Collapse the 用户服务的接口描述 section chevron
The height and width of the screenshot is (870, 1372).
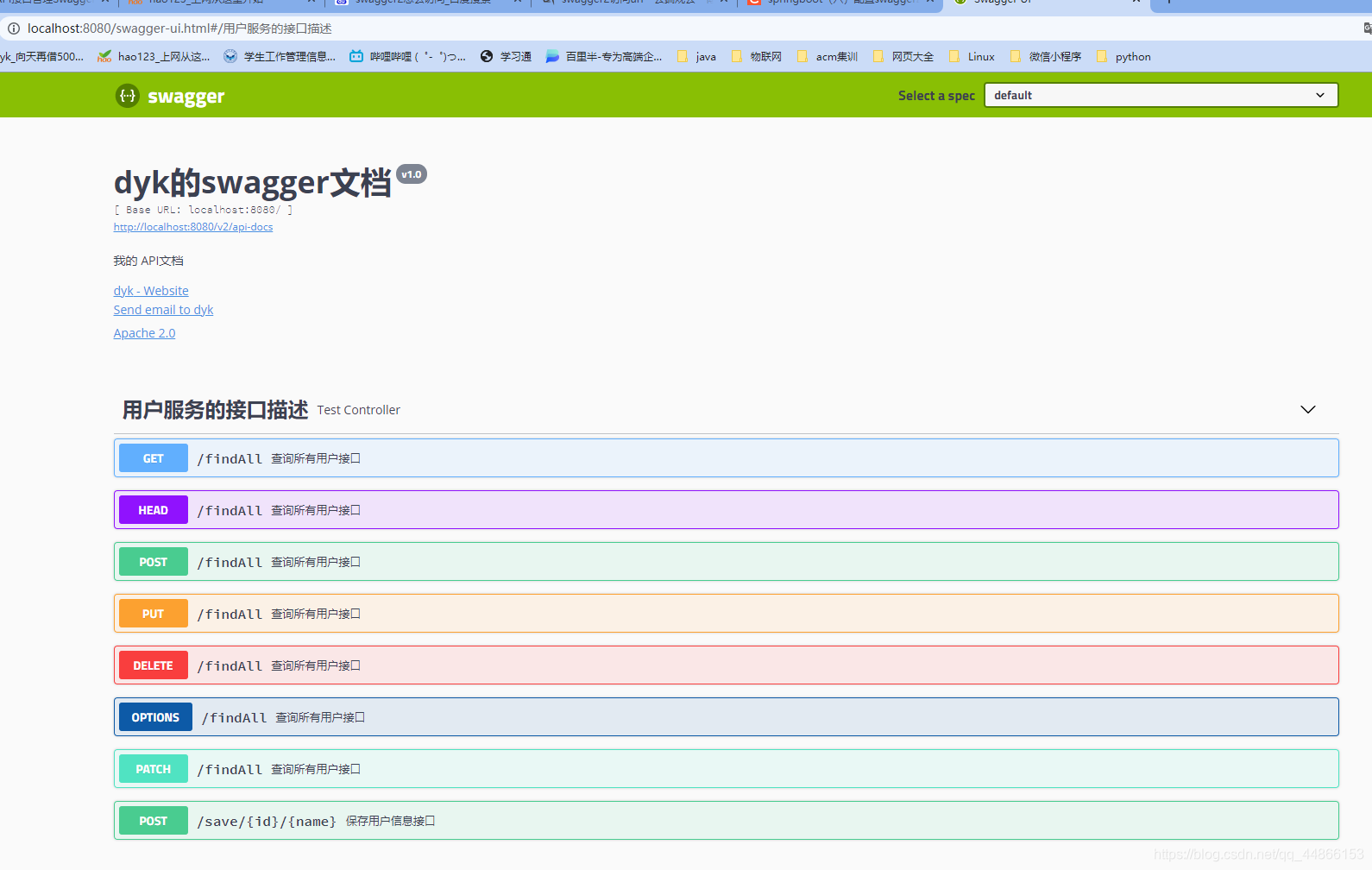click(1308, 409)
